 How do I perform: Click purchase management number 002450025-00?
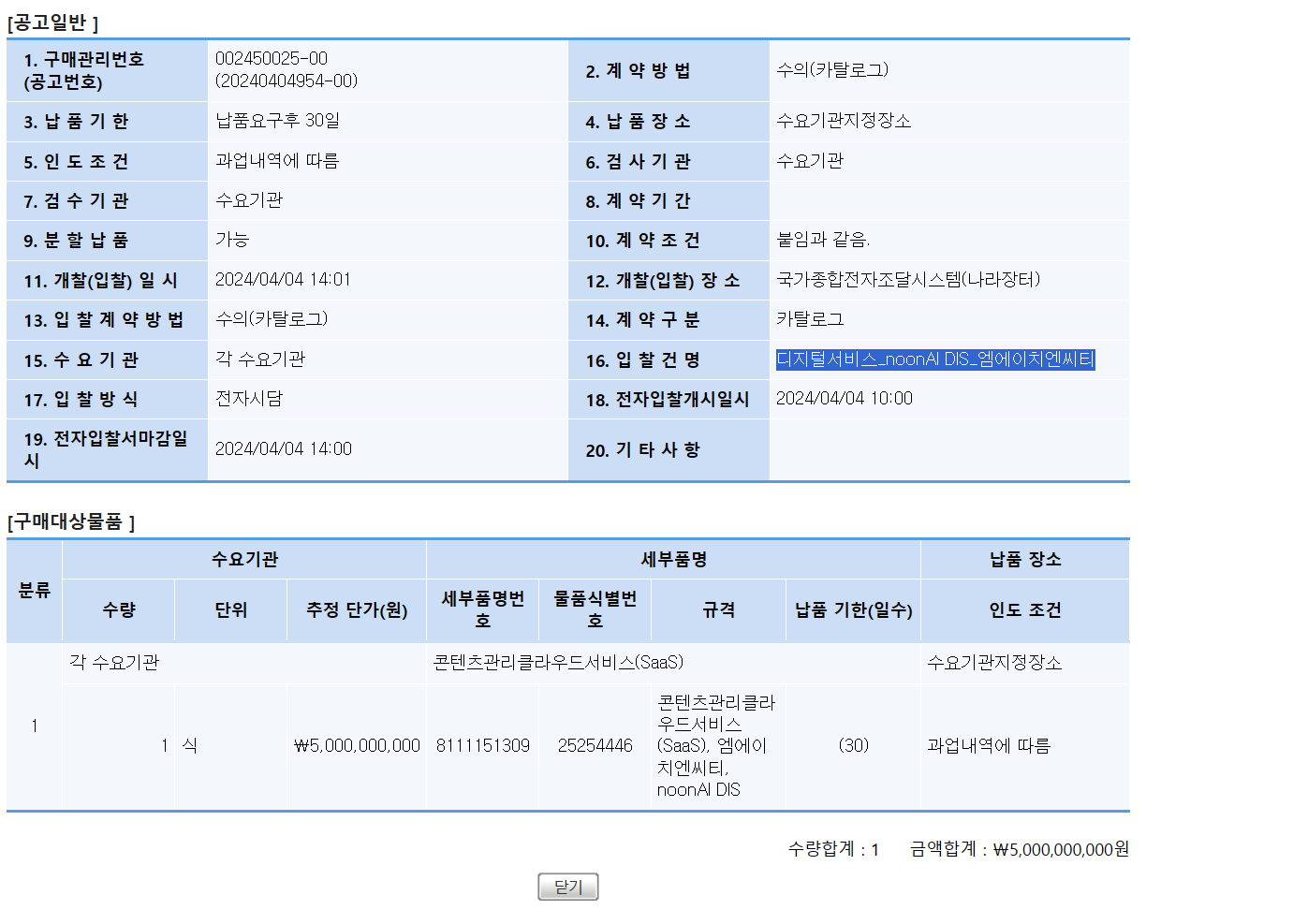[272, 58]
